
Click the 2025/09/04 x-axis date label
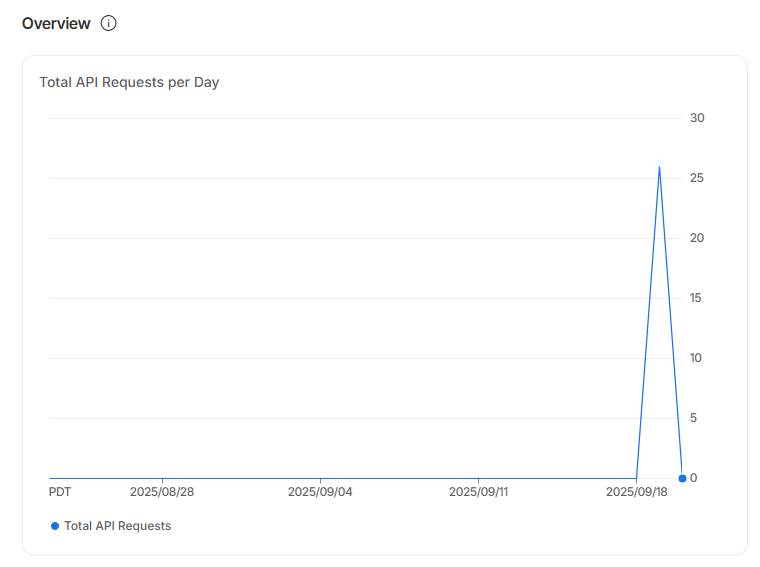(320, 492)
